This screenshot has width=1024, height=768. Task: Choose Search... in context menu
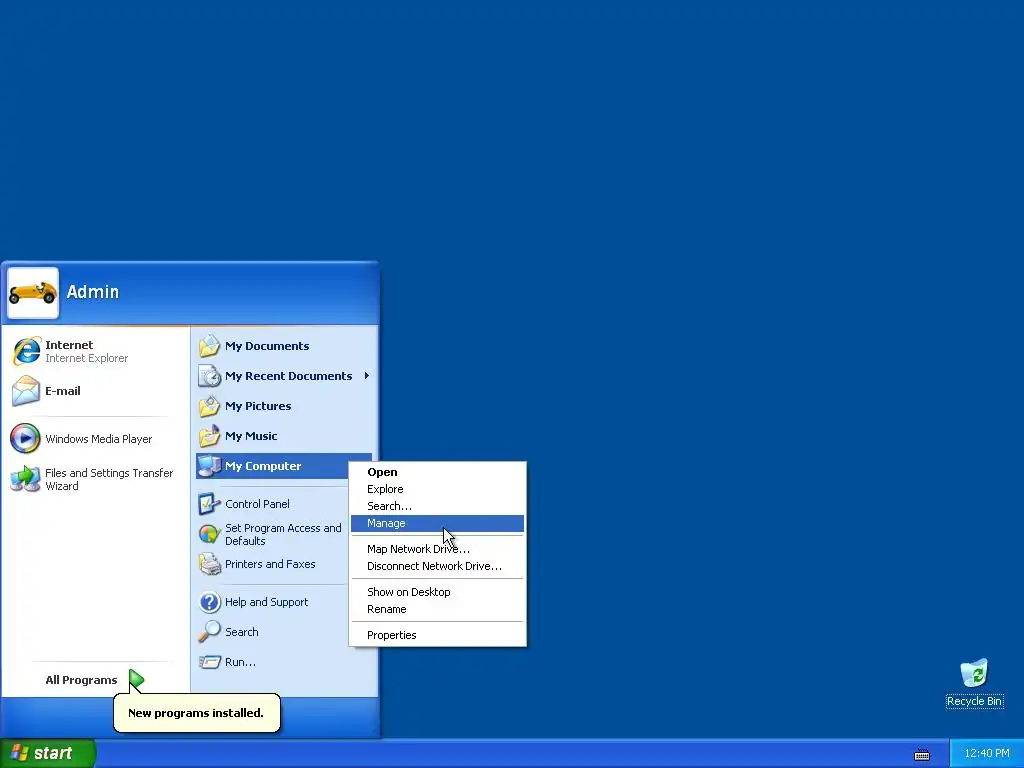click(x=437, y=506)
